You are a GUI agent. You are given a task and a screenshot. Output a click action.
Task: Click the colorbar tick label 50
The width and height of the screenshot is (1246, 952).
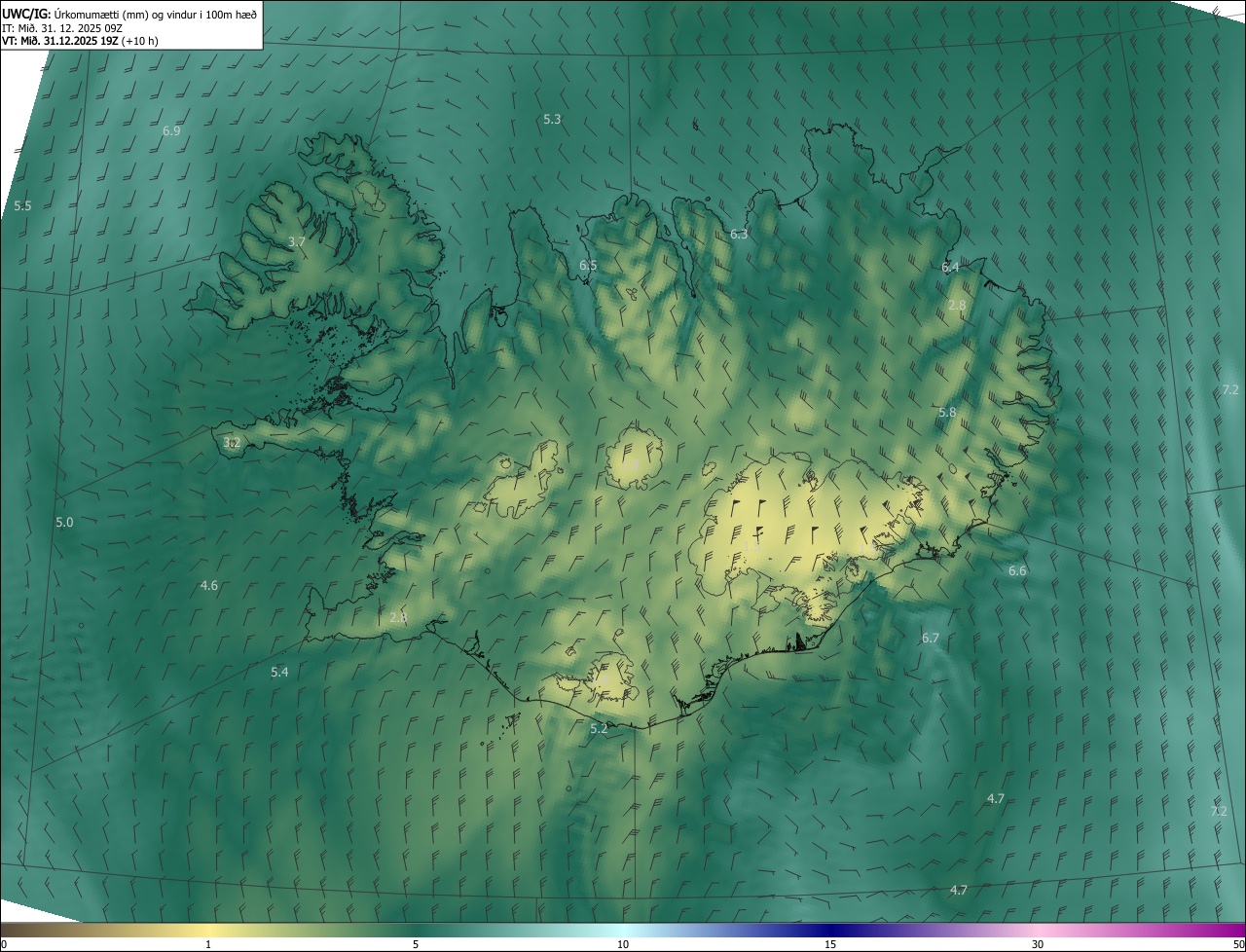[1238, 944]
